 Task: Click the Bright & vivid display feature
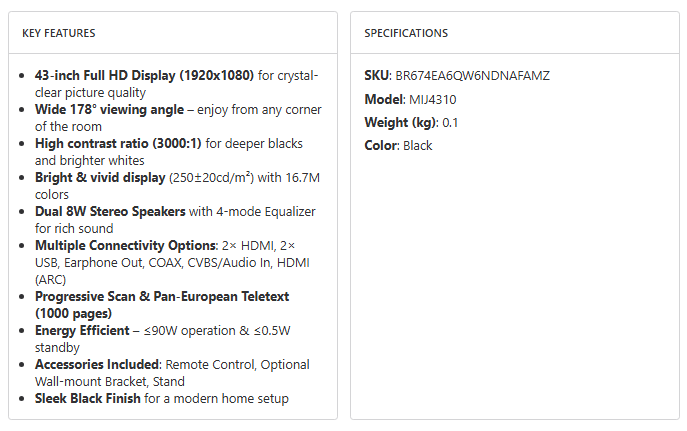pyautogui.click(x=100, y=177)
